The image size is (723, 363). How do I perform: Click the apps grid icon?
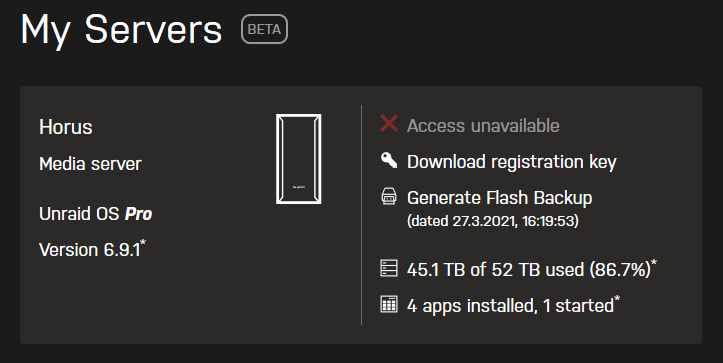click(x=389, y=304)
